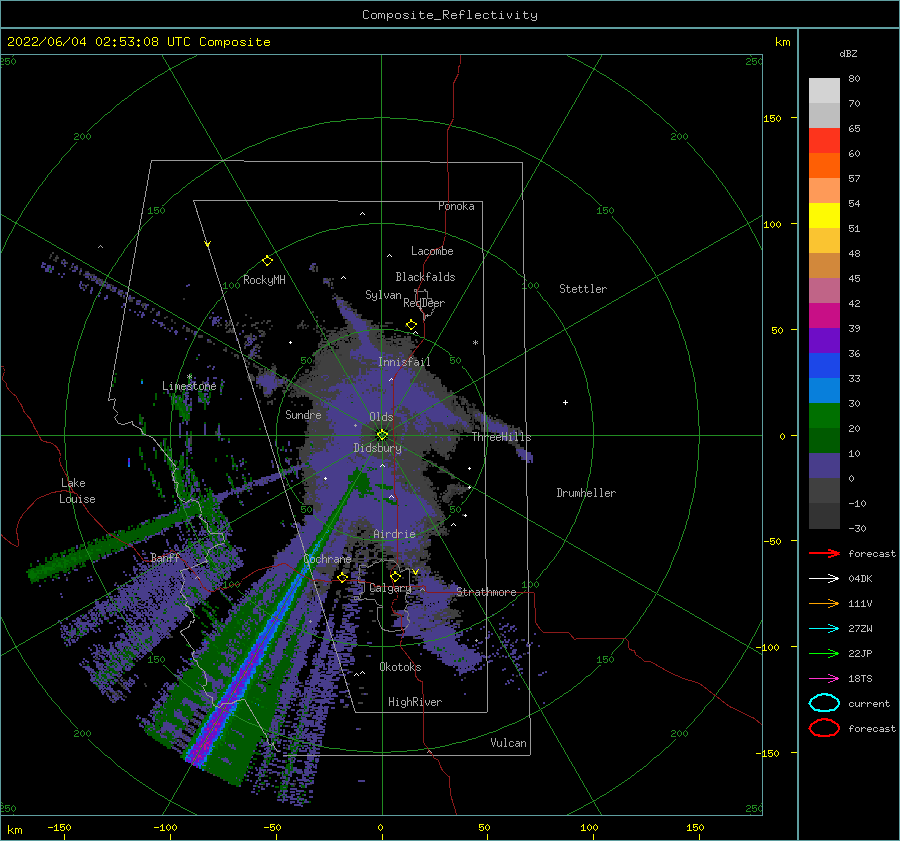Click the ThreeHills label
Image resolution: width=900 pixels, height=841 pixels.
click(x=502, y=437)
